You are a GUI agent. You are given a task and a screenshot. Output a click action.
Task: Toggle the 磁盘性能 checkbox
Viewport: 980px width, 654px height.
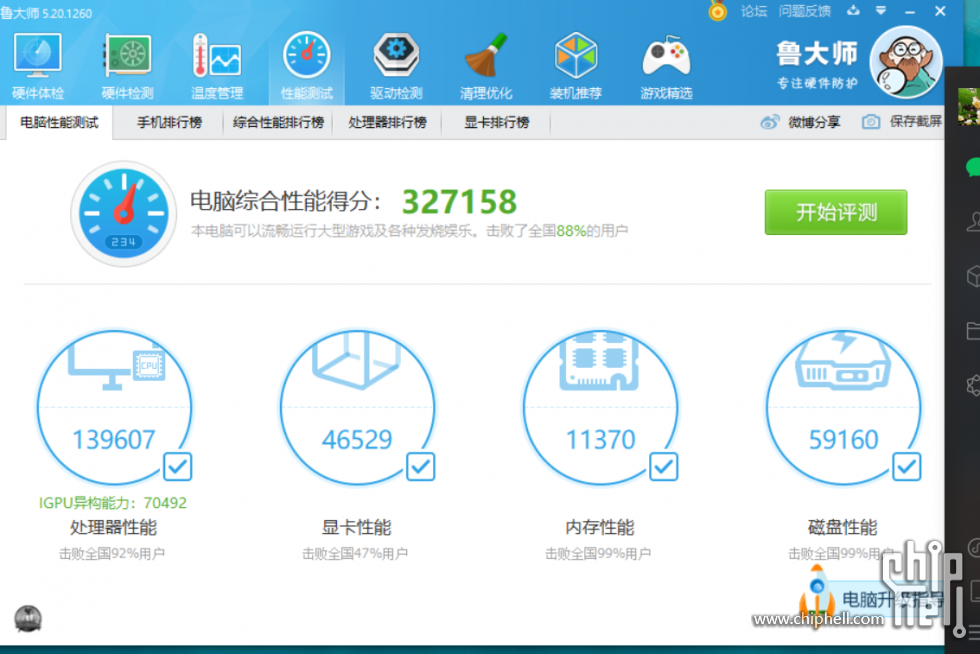907,466
